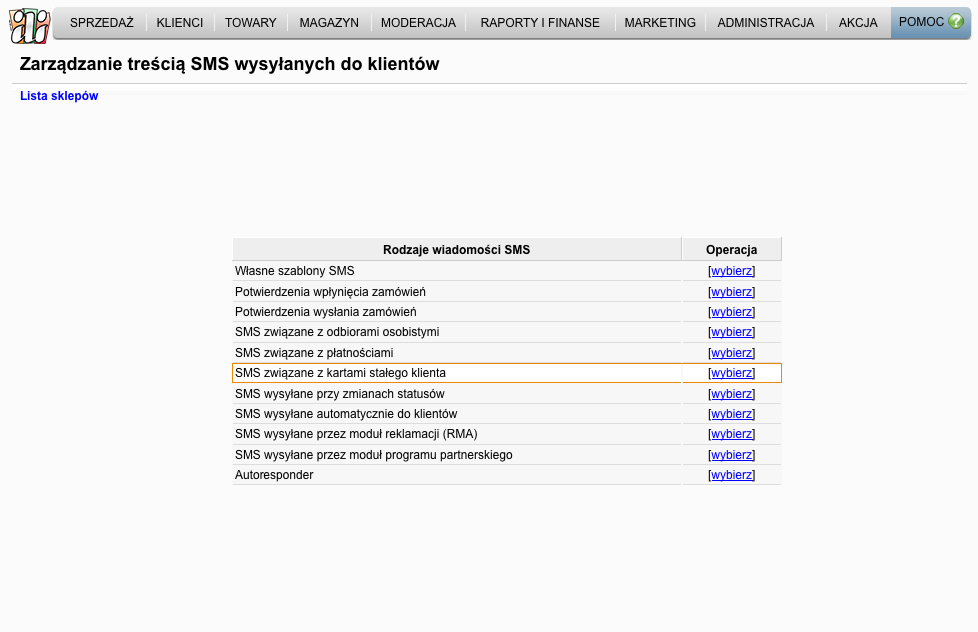Select wybierz for Potwierdzenia wpłynięcia zamówień
This screenshot has width=978, height=632.
(732, 292)
